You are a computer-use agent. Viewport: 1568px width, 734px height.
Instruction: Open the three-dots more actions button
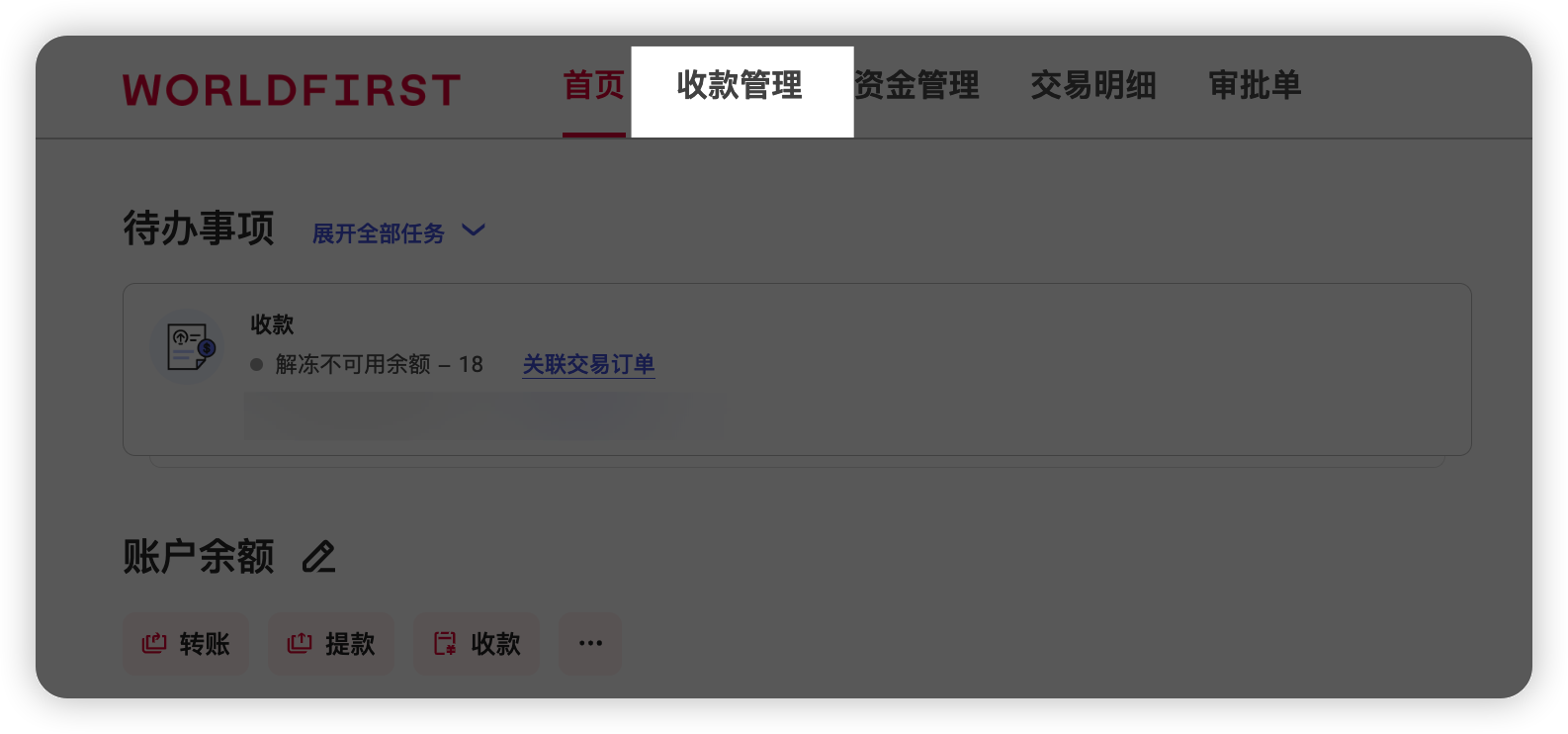coord(590,644)
